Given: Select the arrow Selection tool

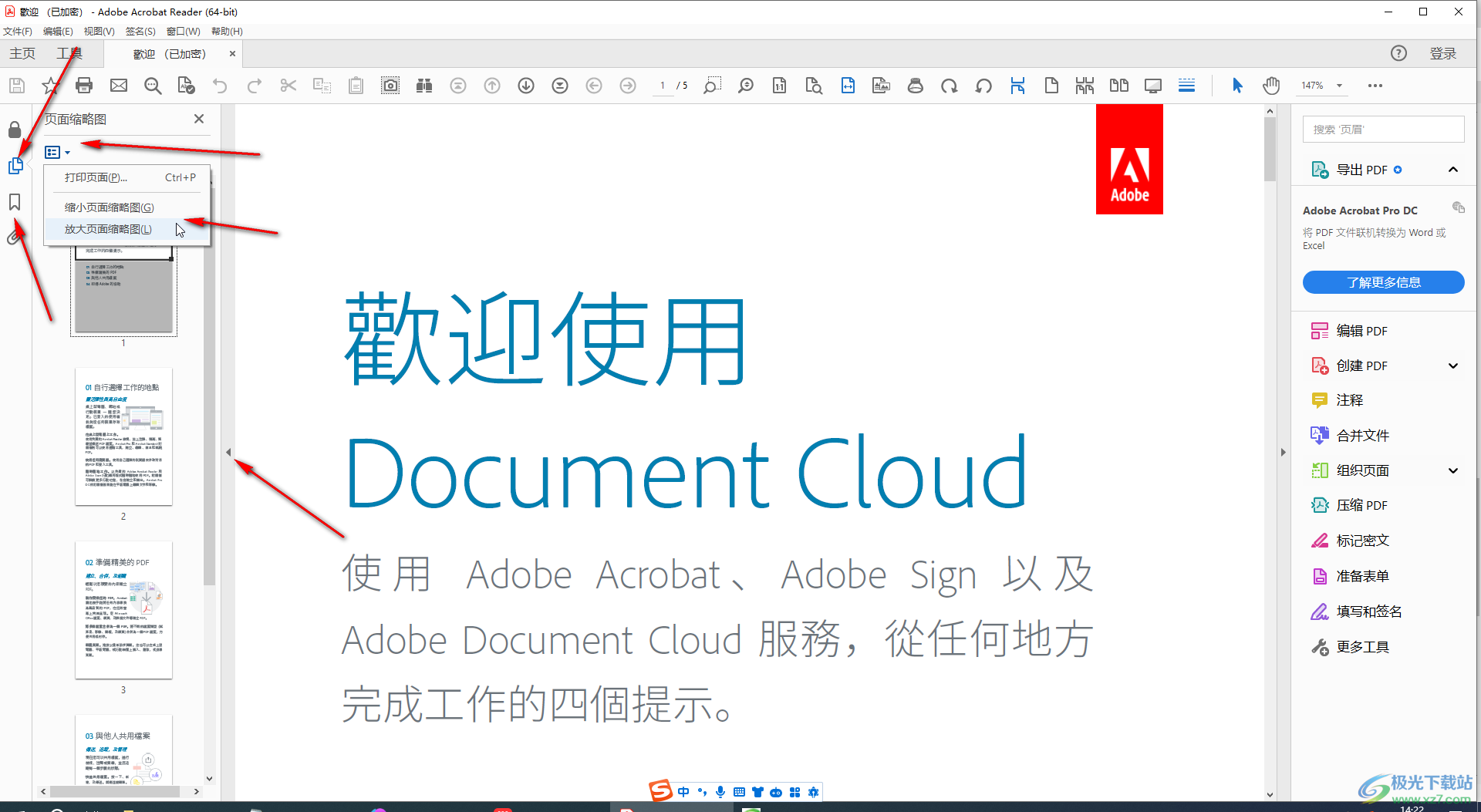Looking at the screenshot, I should [1237, 86].
